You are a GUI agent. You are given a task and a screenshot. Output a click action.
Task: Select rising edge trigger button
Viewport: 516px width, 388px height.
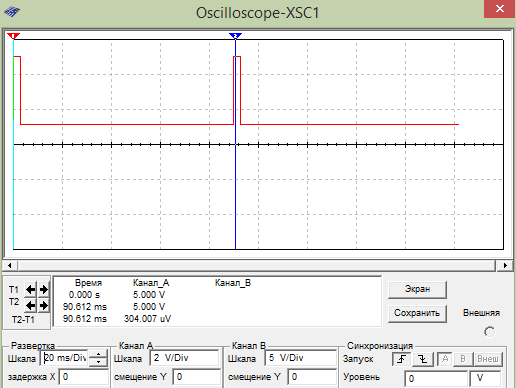click(x=402, y=359)
